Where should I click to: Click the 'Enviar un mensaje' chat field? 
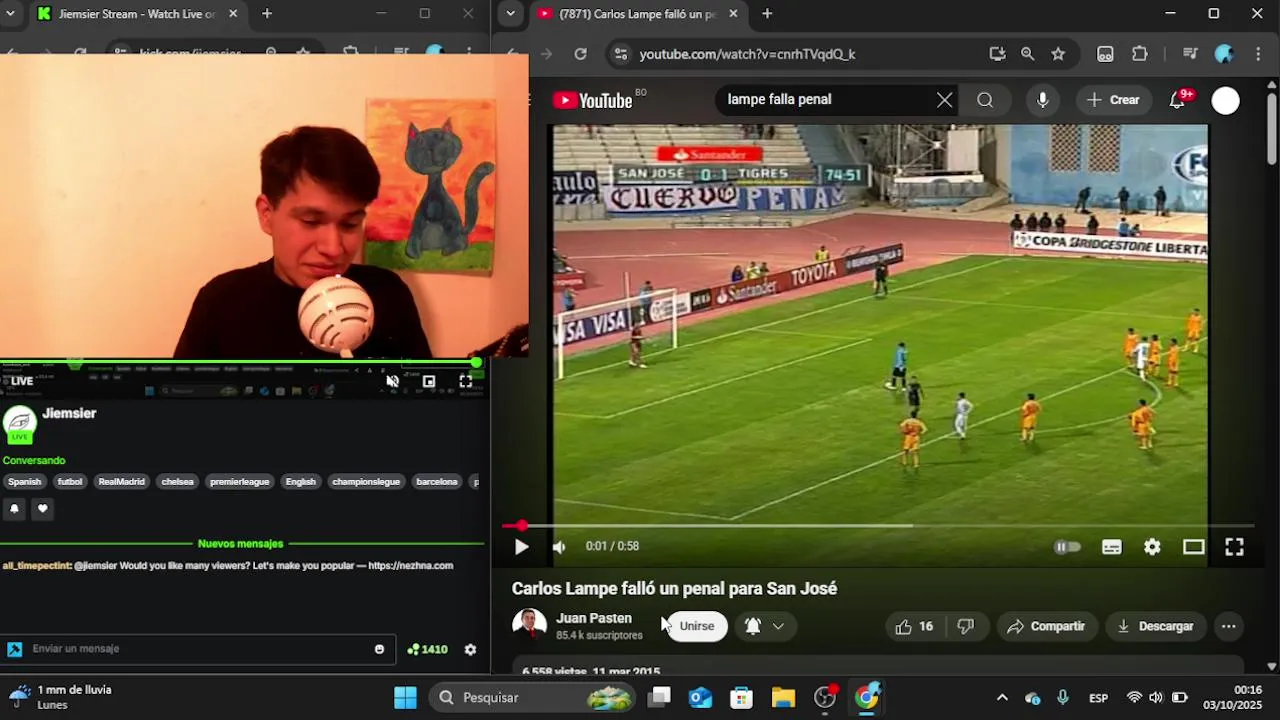point(199,649)
